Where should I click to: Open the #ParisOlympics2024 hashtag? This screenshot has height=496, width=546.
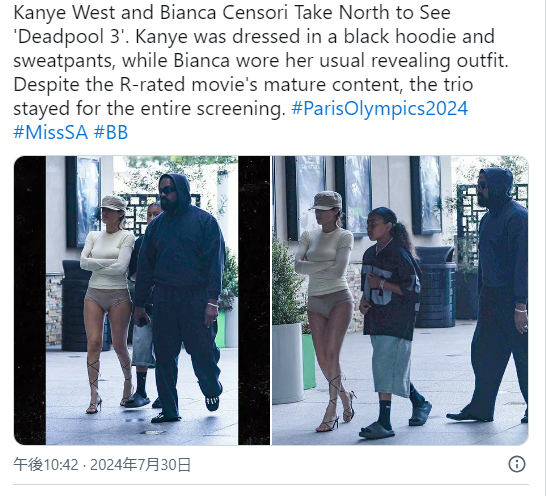click(x=379, y=108)
